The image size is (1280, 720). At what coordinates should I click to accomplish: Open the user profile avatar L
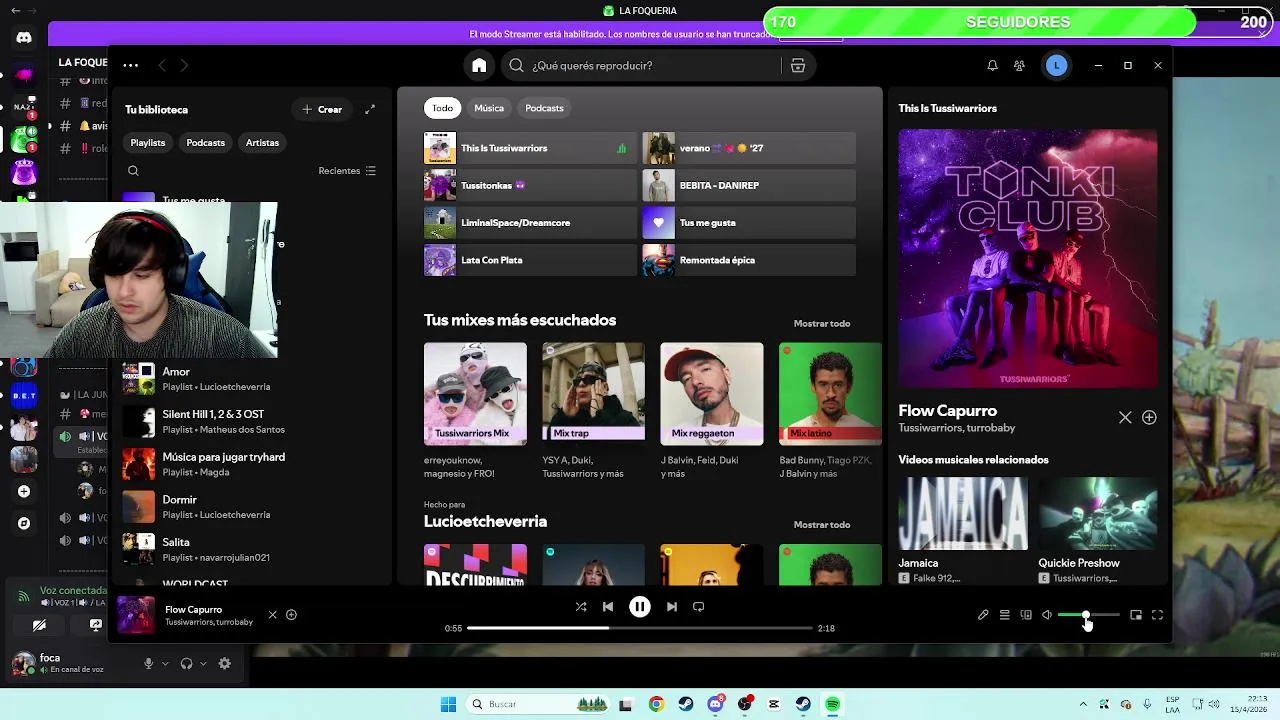click(x=1057, y=65)
